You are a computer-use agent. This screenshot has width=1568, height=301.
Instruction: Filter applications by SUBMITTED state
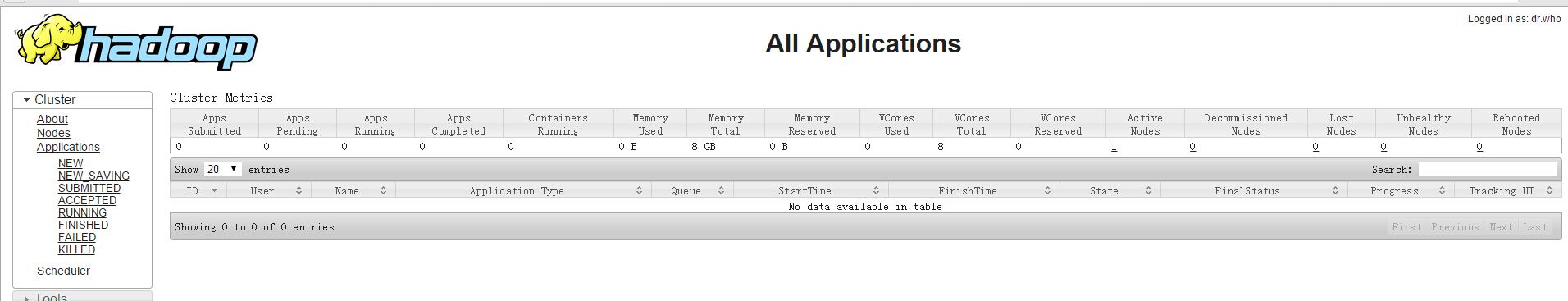[x=89, y=188]
